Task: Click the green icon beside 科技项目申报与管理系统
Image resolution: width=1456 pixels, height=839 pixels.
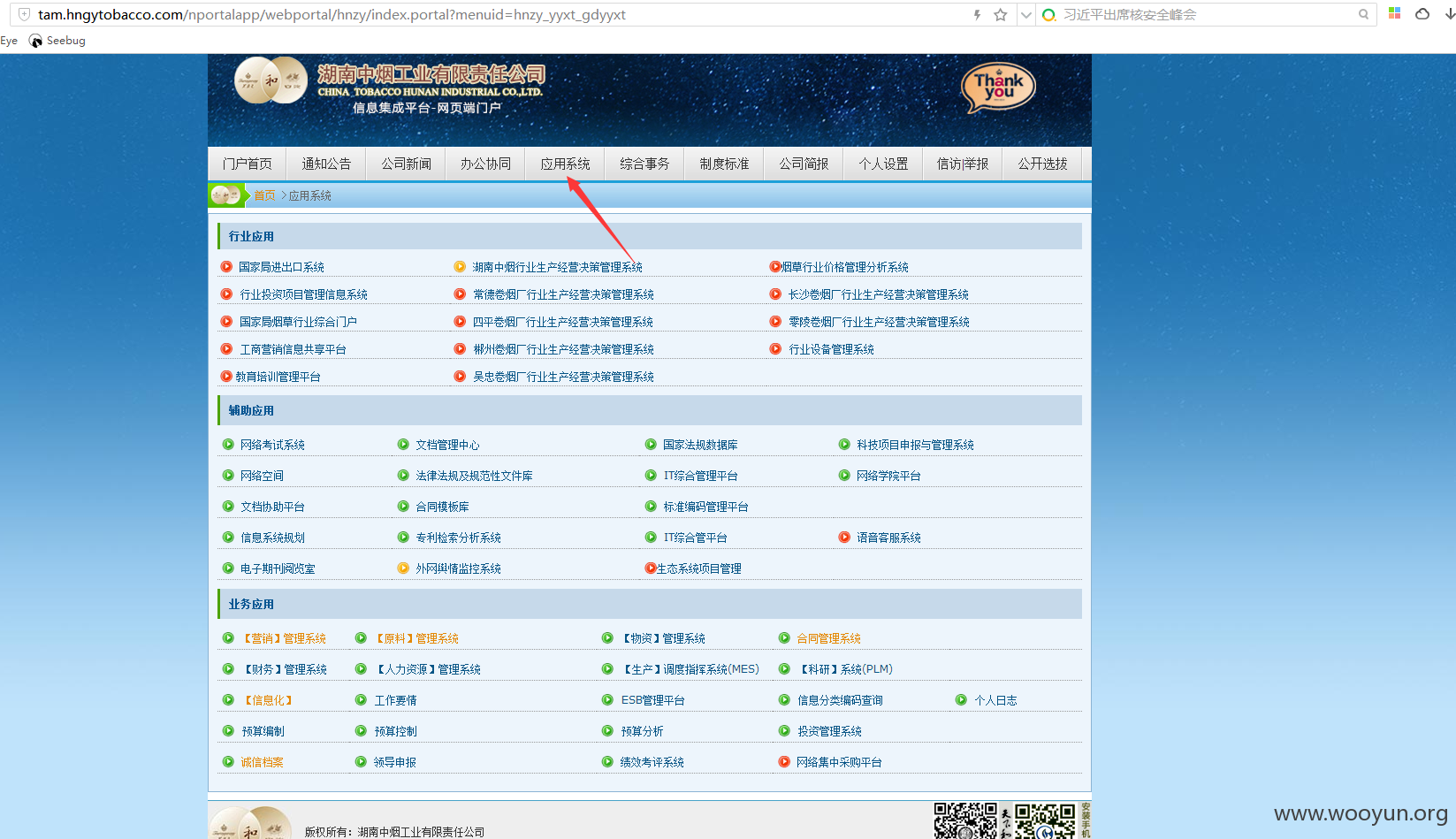Action: pyautogui.click(x=844, y=444)
